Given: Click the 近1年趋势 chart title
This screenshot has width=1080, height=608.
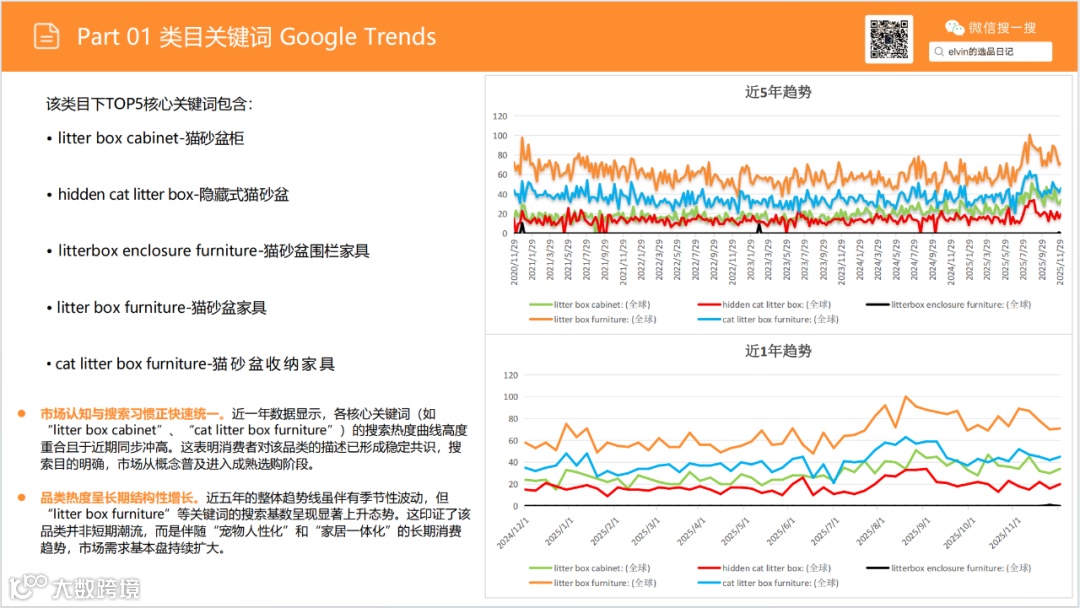Looking at the screenshot, I should [x=778, y=351].
